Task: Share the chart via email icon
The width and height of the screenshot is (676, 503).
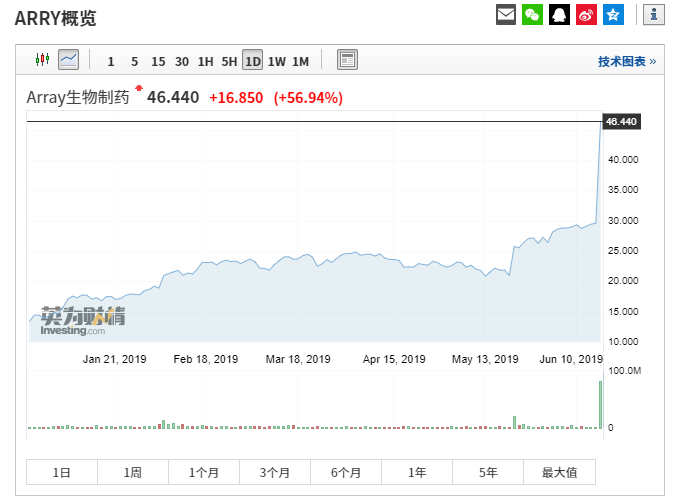Action: pyautogui.click(x=506, y=15)
